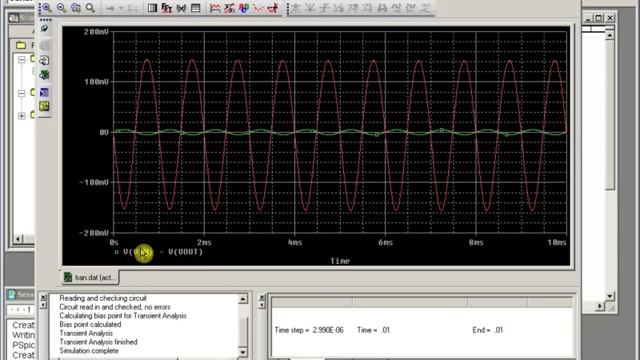Click the colorful Text Label icon
The width and height of the screenshot is (640, 360).
pyautogui.click(x=244, y=8)
